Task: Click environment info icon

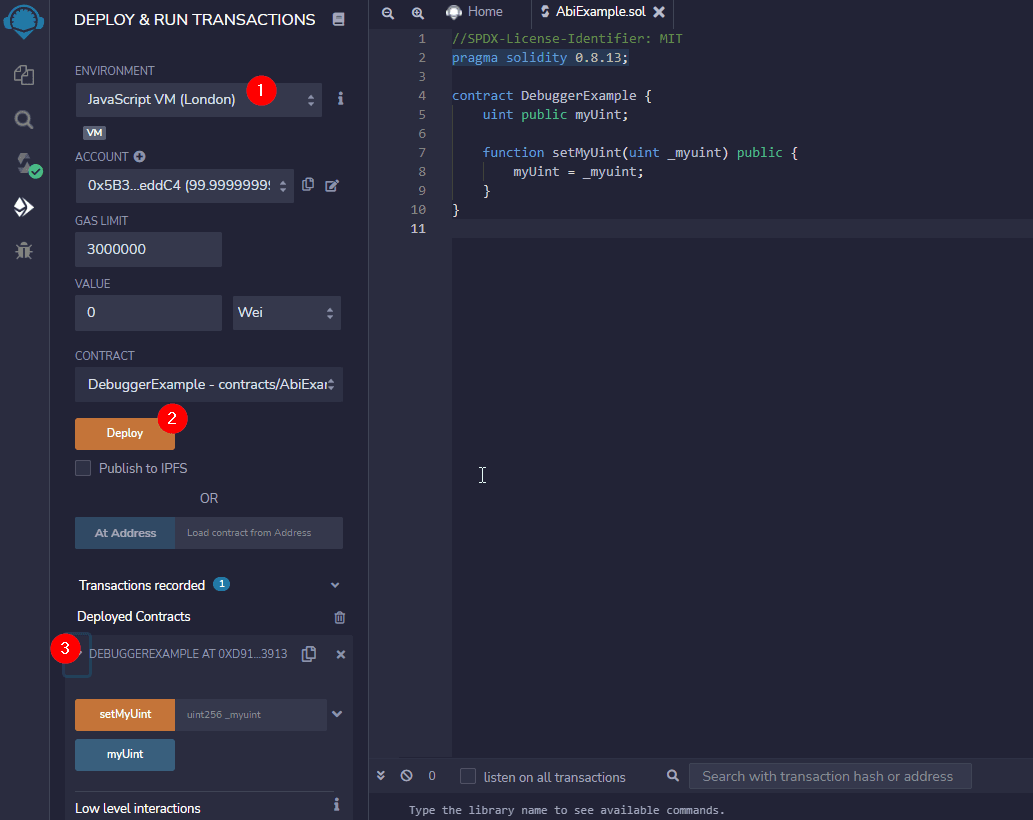Action: (x=340, y=99)
